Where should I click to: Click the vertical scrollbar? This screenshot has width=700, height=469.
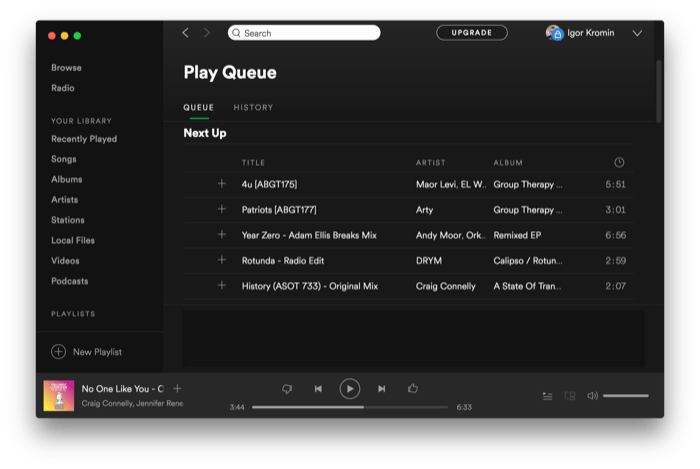click(x=659, y=91)
